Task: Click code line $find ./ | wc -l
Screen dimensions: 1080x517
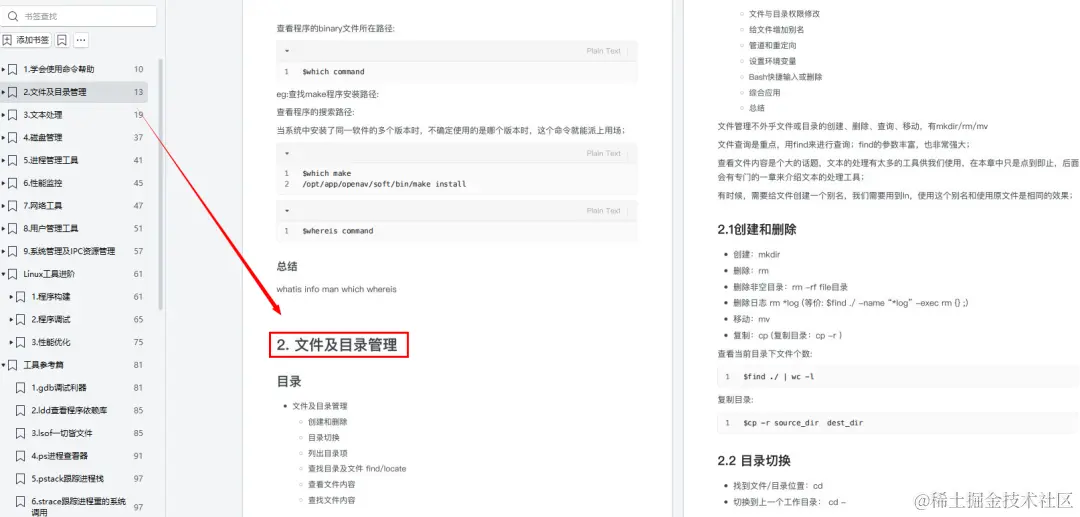Action: pos(779,377)
